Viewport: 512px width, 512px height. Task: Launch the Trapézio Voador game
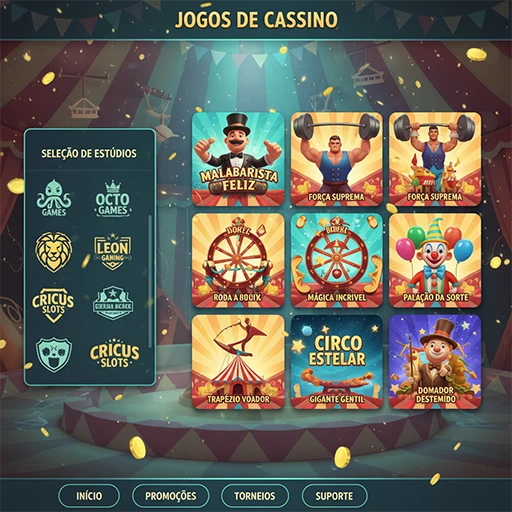coord(238,362)
